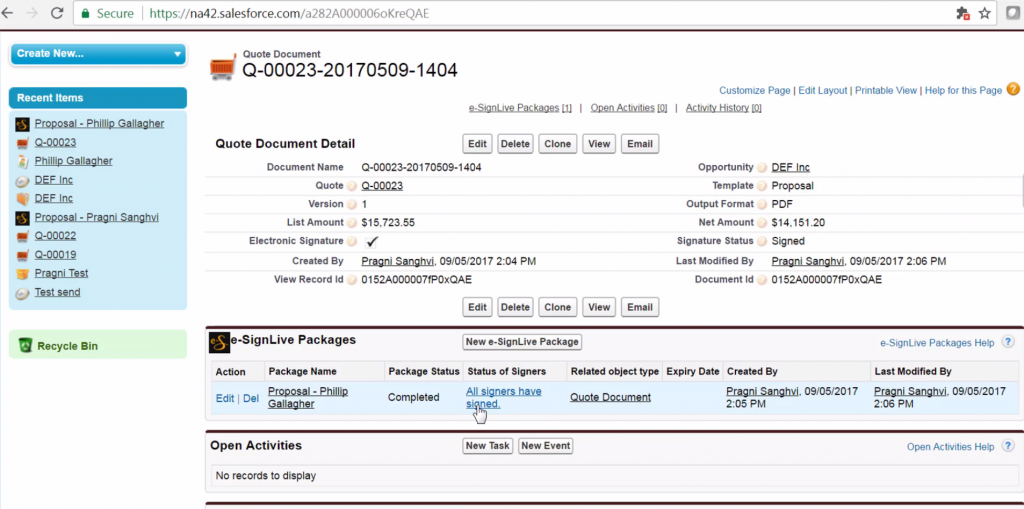1024x509 pixels.
Task: Click the cart icon beside Q-00022 recent item
Action: point(23,237)
